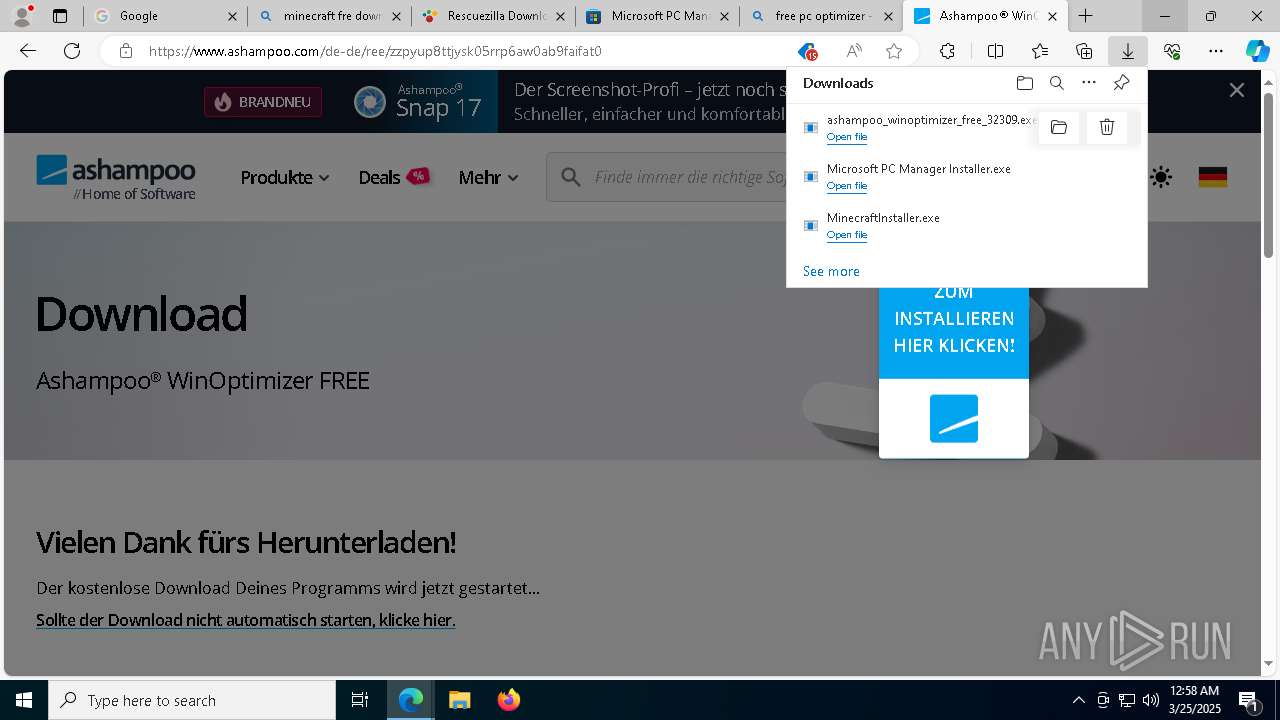This screenshot has height=720, width=1280.
Task: Click the taskbar search box
Action: click(192, 700)
